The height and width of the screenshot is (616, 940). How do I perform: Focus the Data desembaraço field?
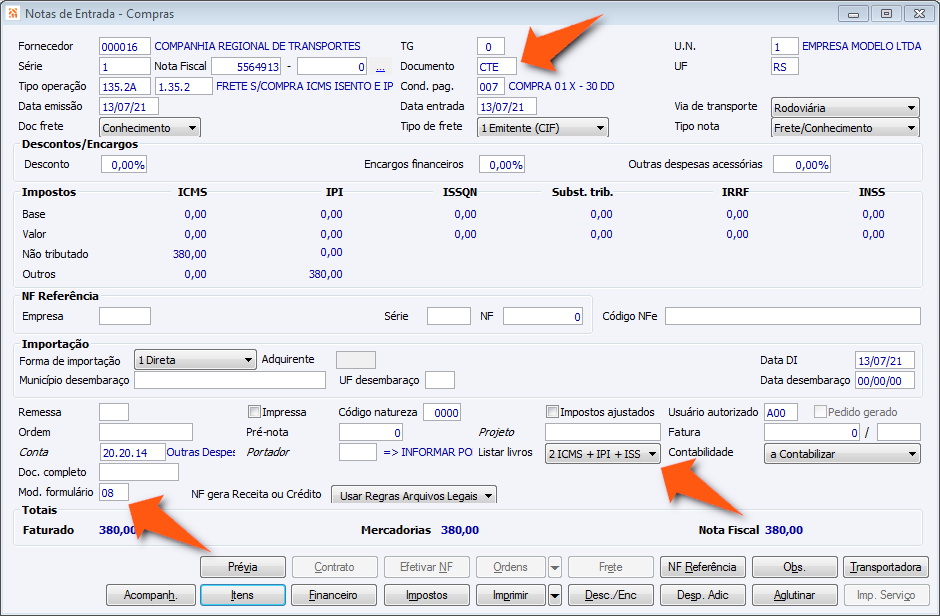885,380
